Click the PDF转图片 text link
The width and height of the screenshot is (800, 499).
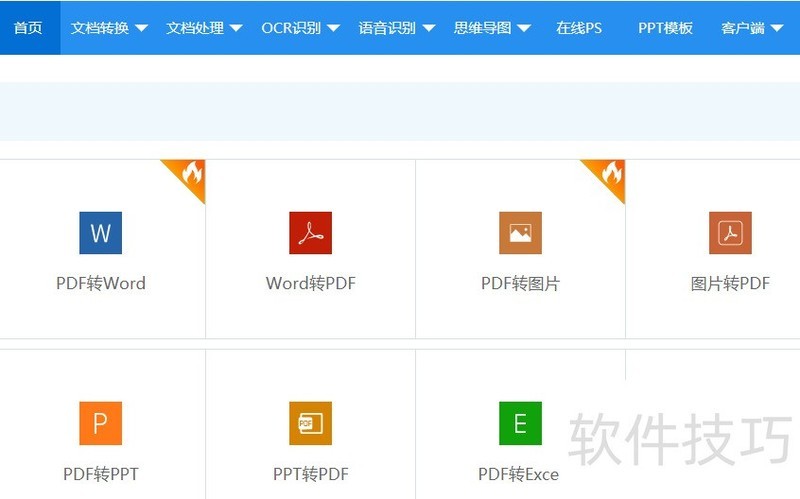tap(520, 283)
